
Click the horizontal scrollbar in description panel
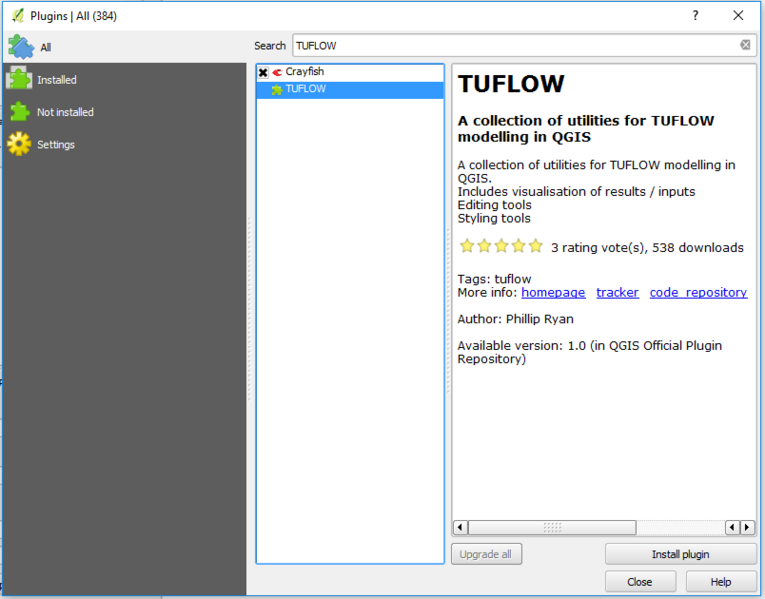pyautogui.click(x=552, y=527)
